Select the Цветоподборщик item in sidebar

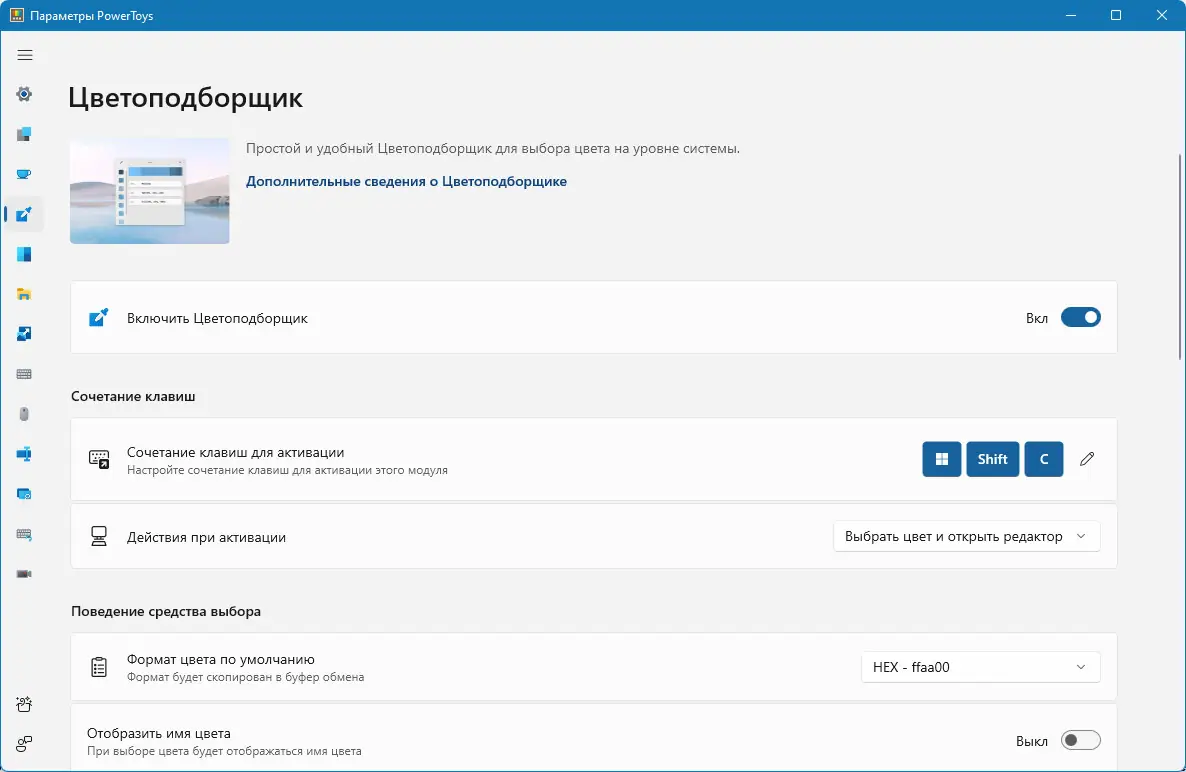(25, 214)
